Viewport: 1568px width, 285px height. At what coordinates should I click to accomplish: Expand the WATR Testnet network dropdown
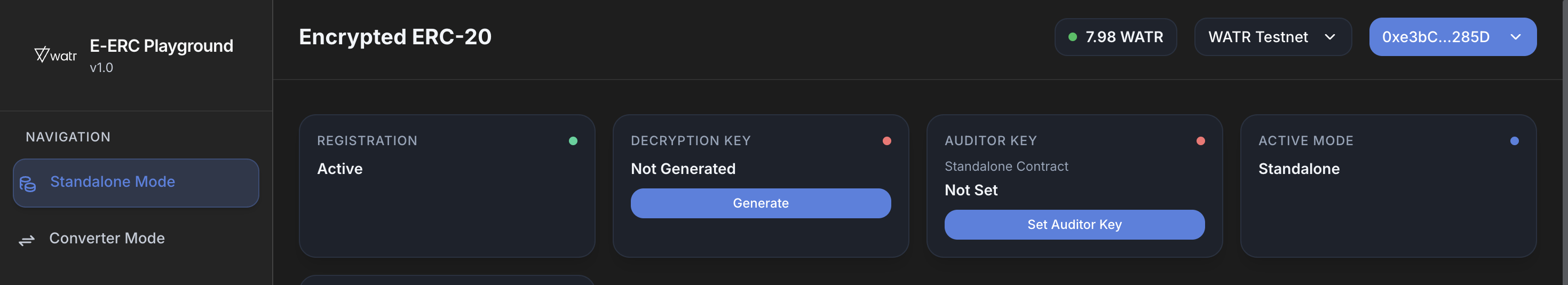pos(1272,37)
